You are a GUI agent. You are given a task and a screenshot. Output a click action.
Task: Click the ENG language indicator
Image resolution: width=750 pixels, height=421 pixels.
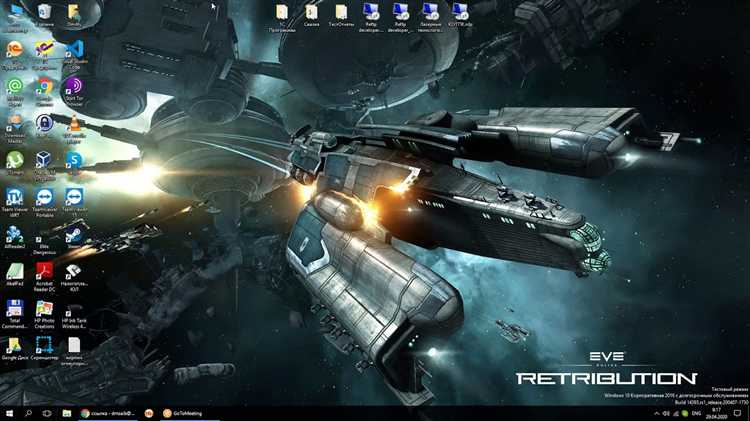pyautogui.click(x=696, y=413)
